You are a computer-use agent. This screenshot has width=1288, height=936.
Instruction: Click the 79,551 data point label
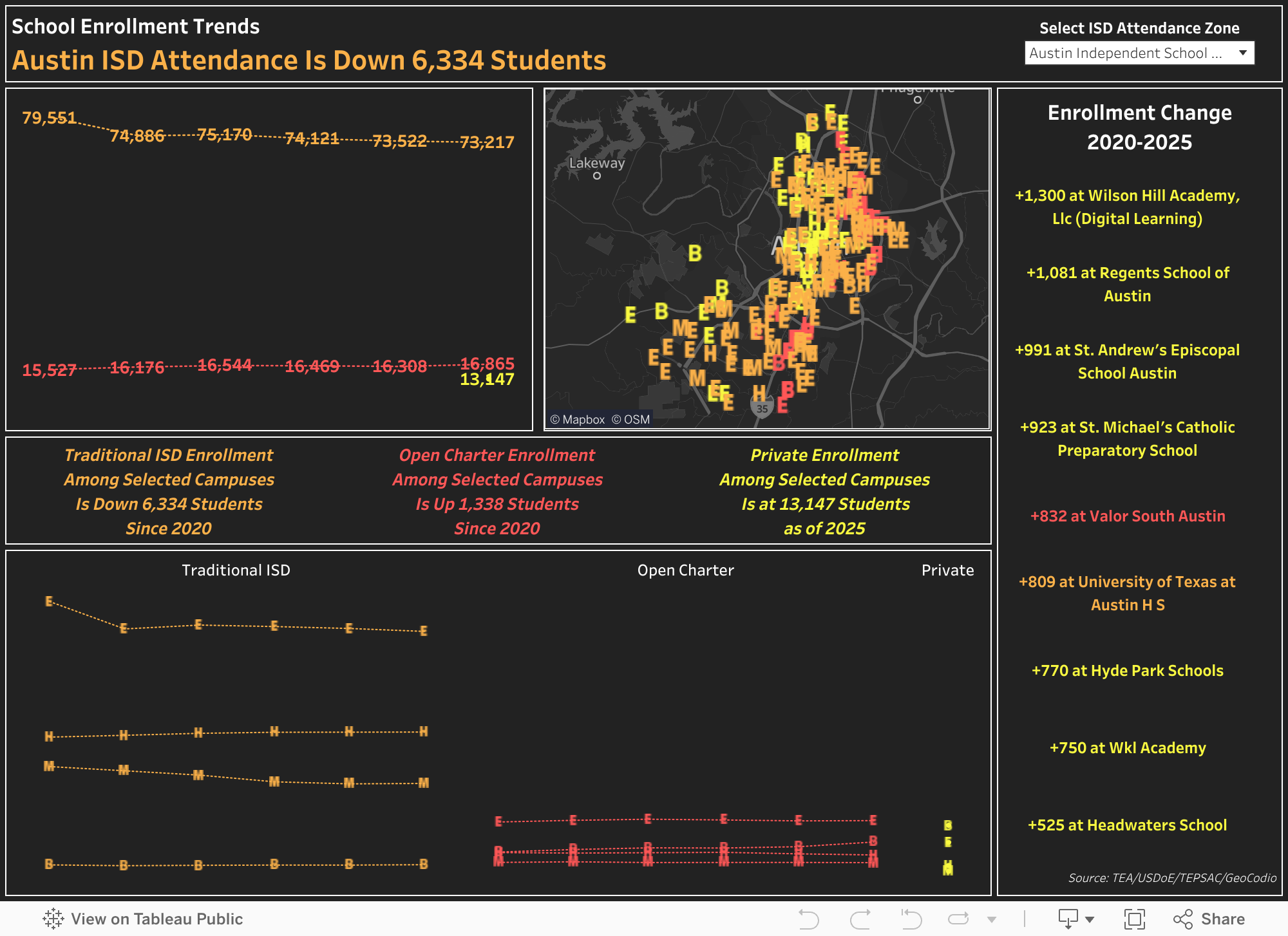pos(49,118)
